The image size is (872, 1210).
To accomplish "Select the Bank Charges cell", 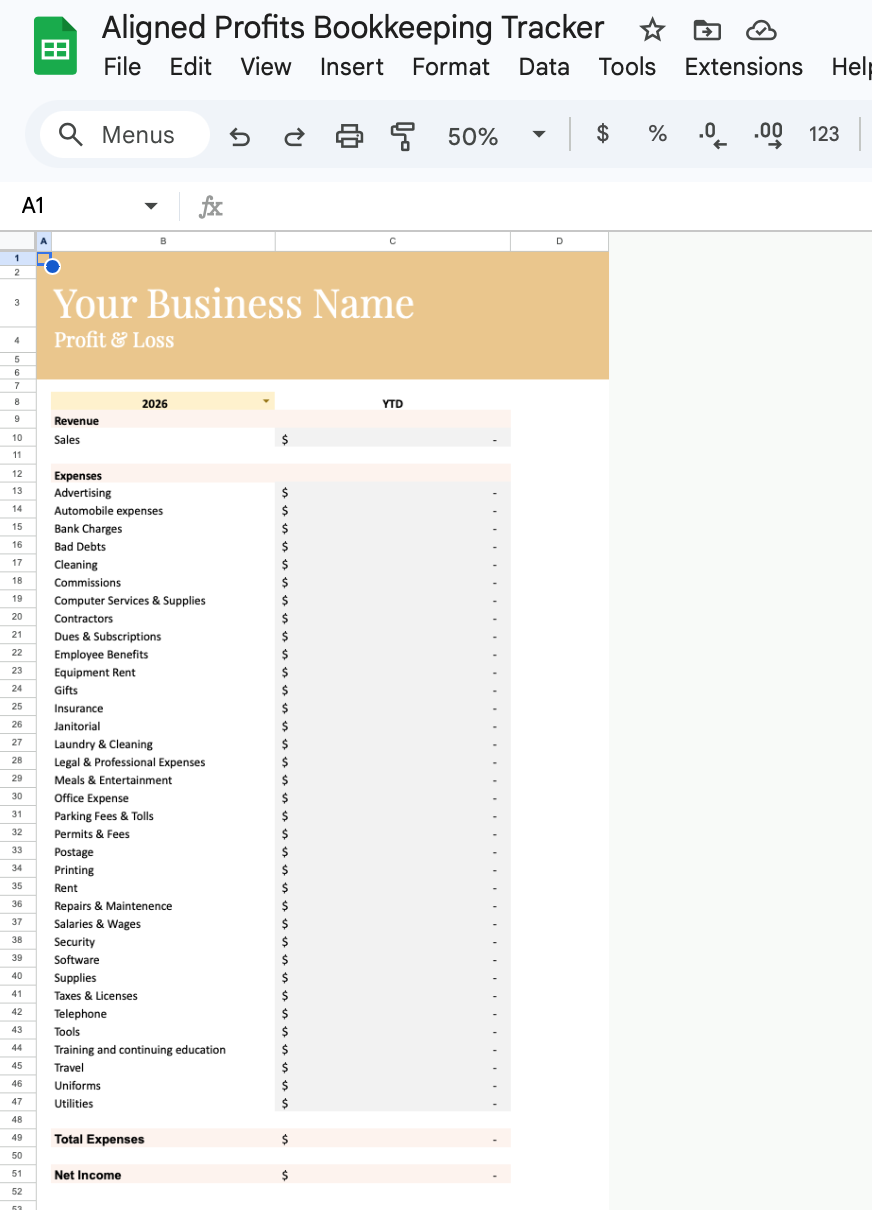I will point(163,529).
